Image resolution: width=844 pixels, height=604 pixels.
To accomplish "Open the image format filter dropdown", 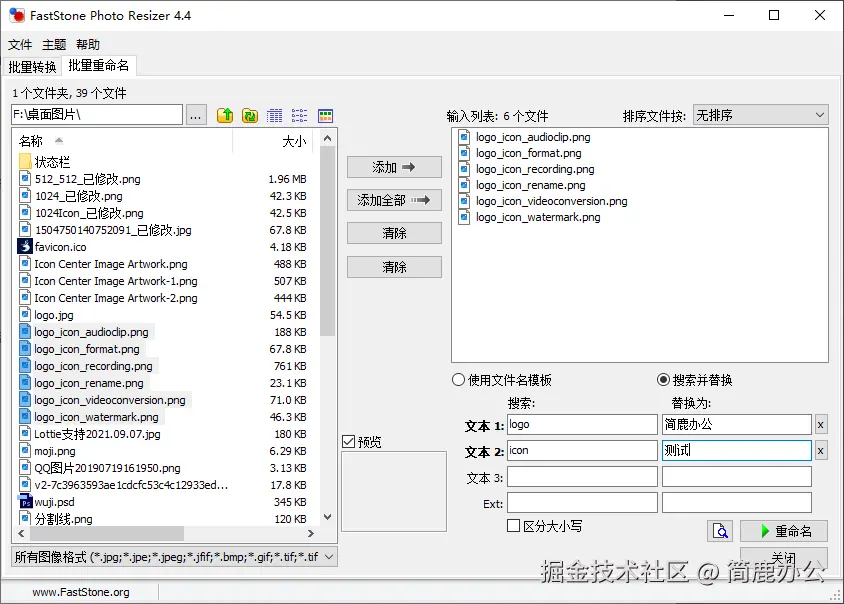I will (174, 557).
